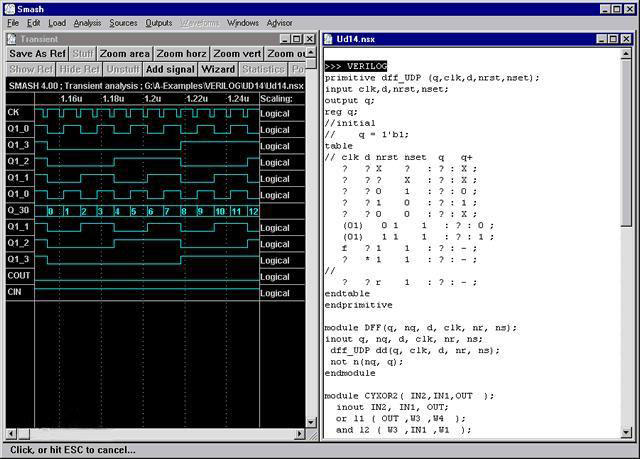Viewport: 640px width, 459px height.
Task: Open the Analysis menu
Action: pyautogui.click(x=87, y=22)
